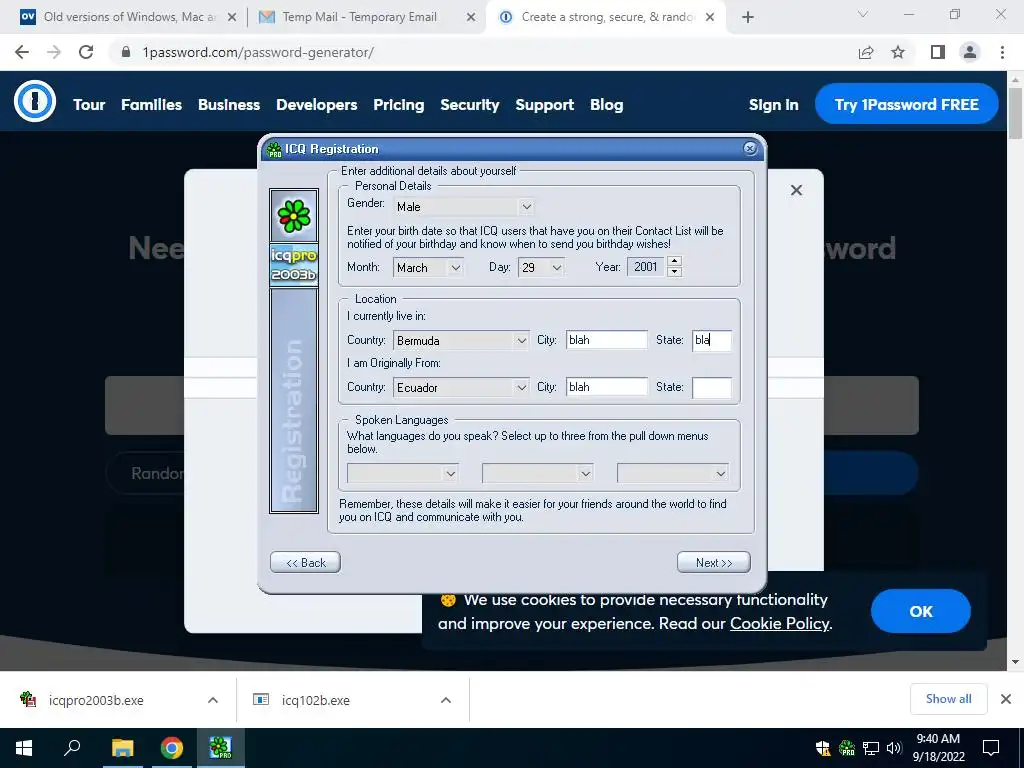Click Show all downloads button
Viewport: 1024px width, 768px height.
(948, 699)
